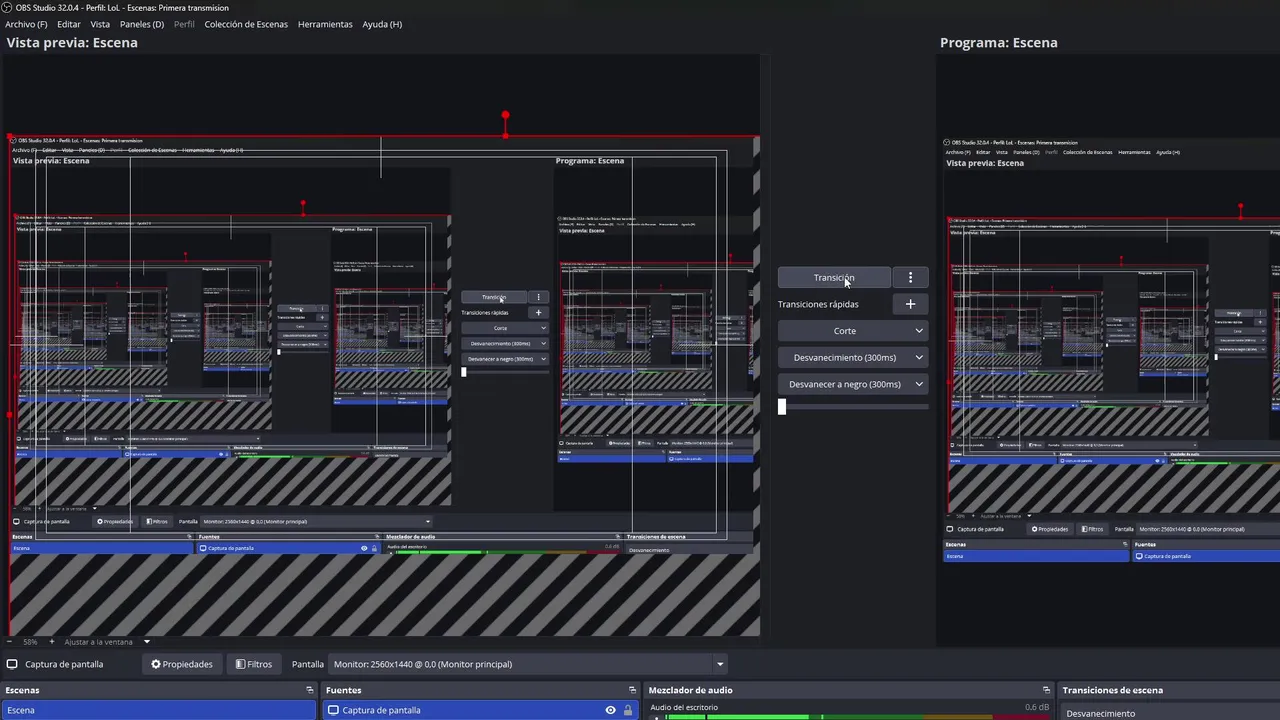Open Filtros for the selected source
The height and width of the screenshot is (720, 1280).
tap(253, 664)
